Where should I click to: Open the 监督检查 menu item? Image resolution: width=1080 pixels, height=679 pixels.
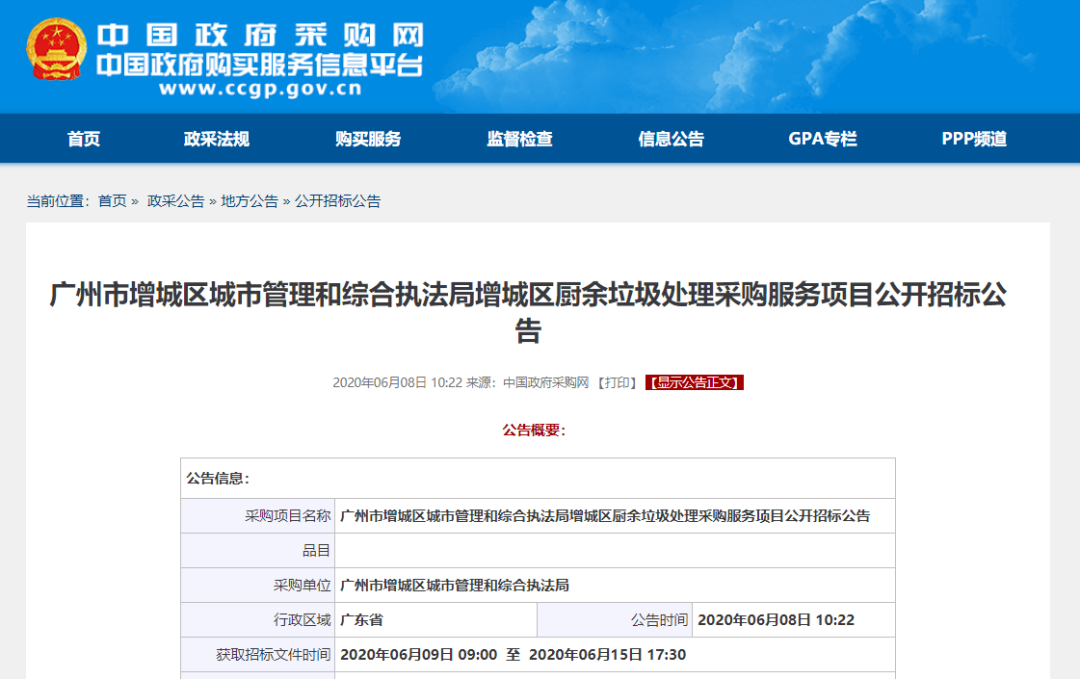coord(519,139)
